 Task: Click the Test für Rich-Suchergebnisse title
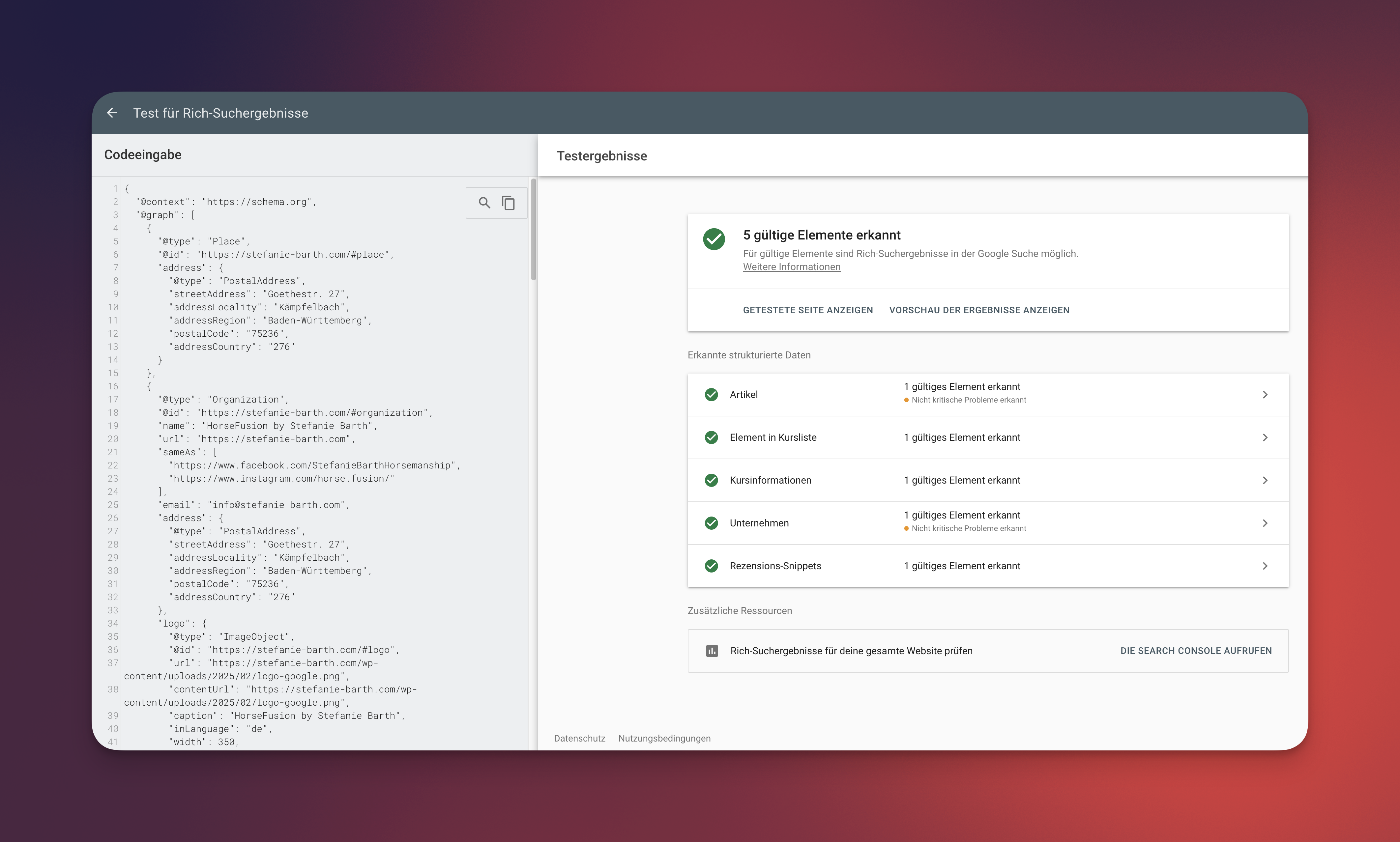click(x=221, y=113)
